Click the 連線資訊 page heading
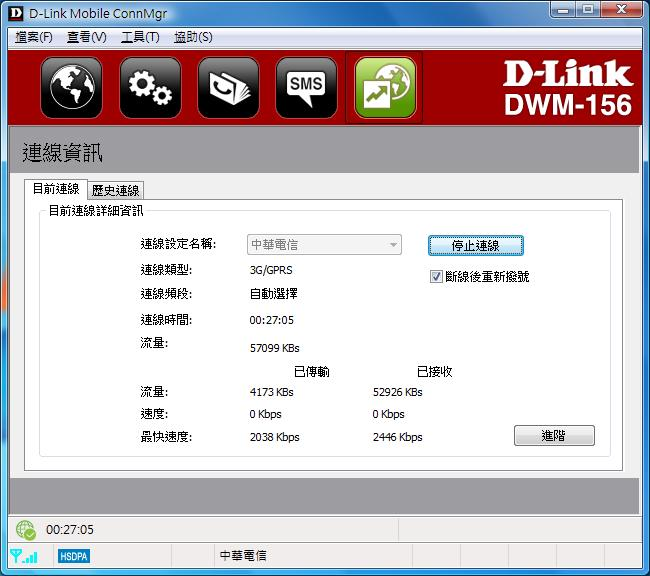 [62, 153]
